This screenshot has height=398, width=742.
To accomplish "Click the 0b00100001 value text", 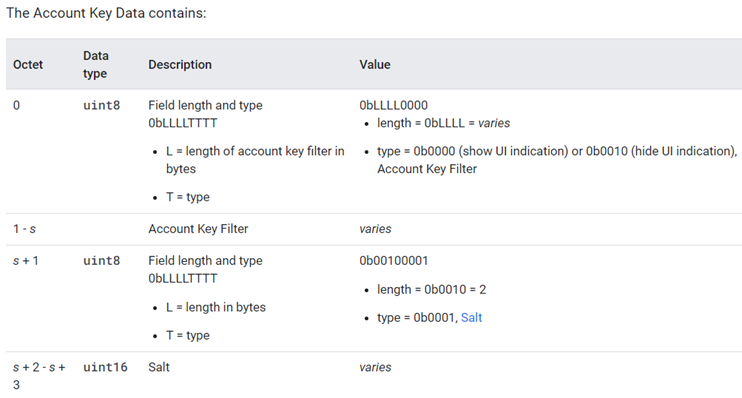I will coord(393,261).
